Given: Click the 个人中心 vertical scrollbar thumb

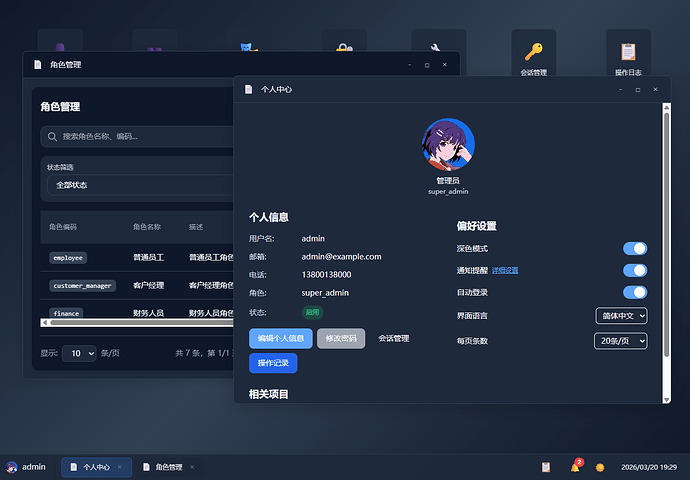Looking at the screenshot, I should pos(667,235).
